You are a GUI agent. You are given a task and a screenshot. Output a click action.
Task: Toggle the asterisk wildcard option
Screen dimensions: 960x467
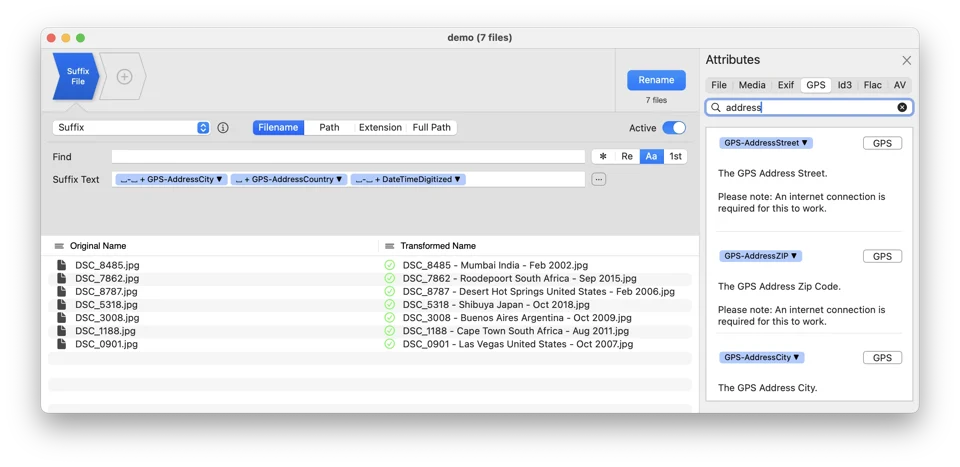(x=603, y=157)
